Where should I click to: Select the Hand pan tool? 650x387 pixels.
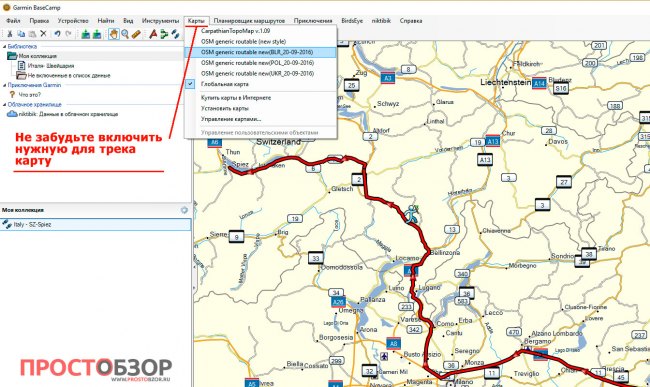(114, 34)
